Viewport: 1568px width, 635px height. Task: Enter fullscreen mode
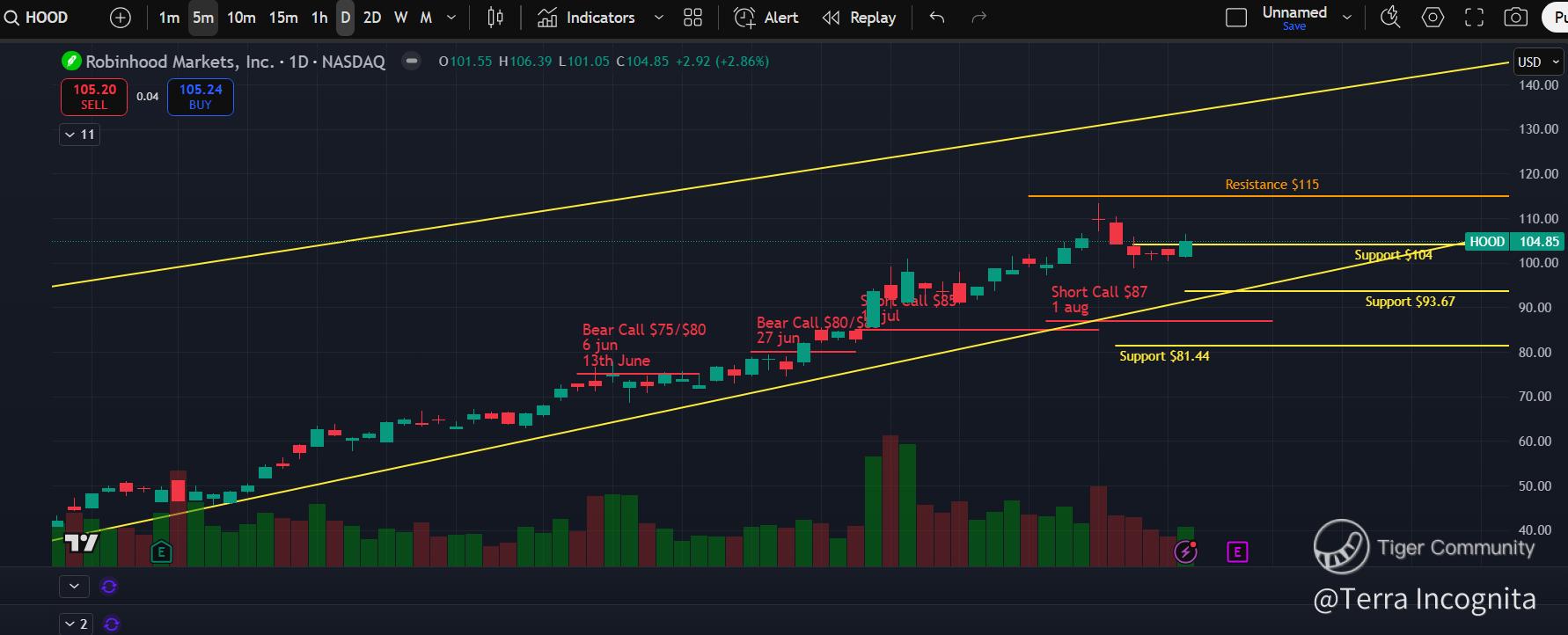1474,18
